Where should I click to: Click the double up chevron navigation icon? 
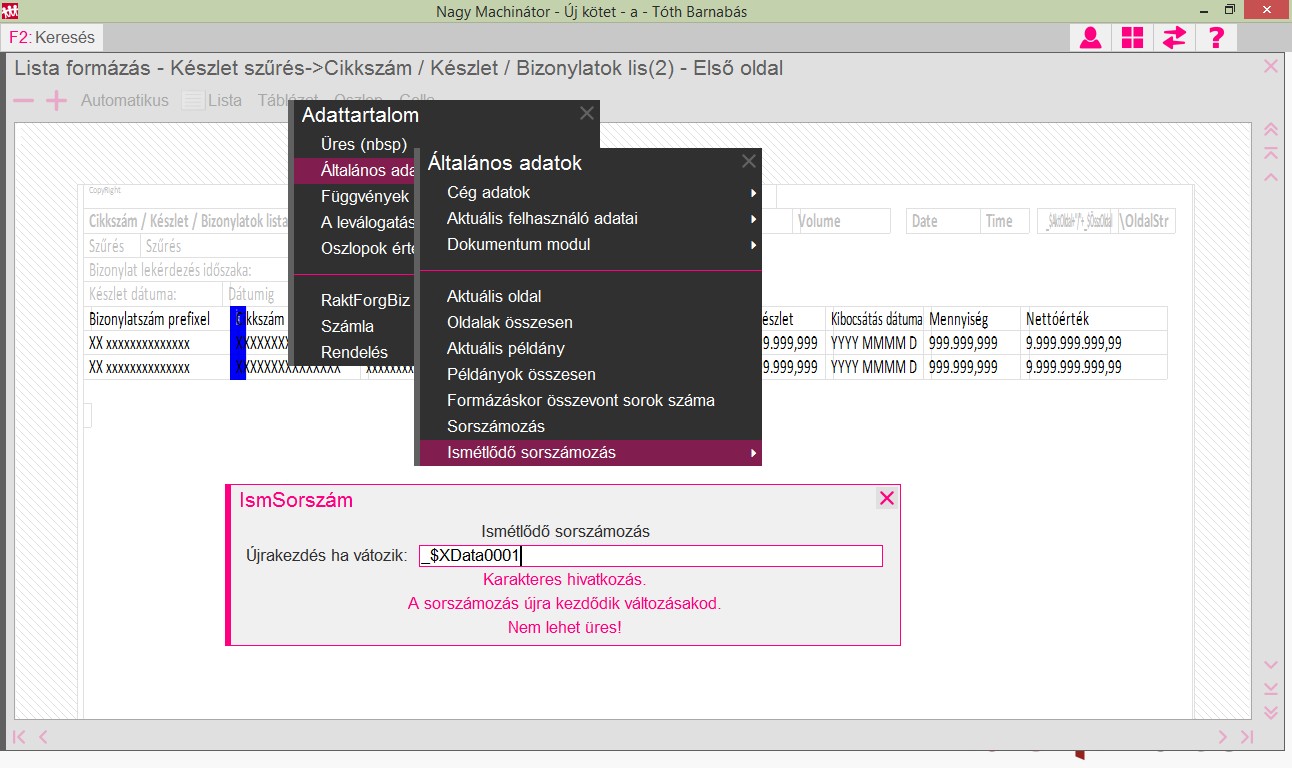point(1271,129)
